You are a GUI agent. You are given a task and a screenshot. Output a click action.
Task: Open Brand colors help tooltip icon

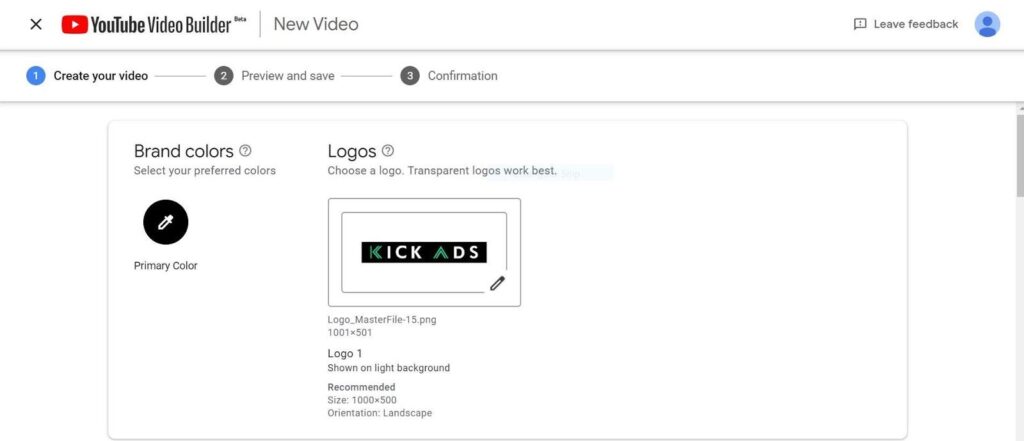[245, 151]
